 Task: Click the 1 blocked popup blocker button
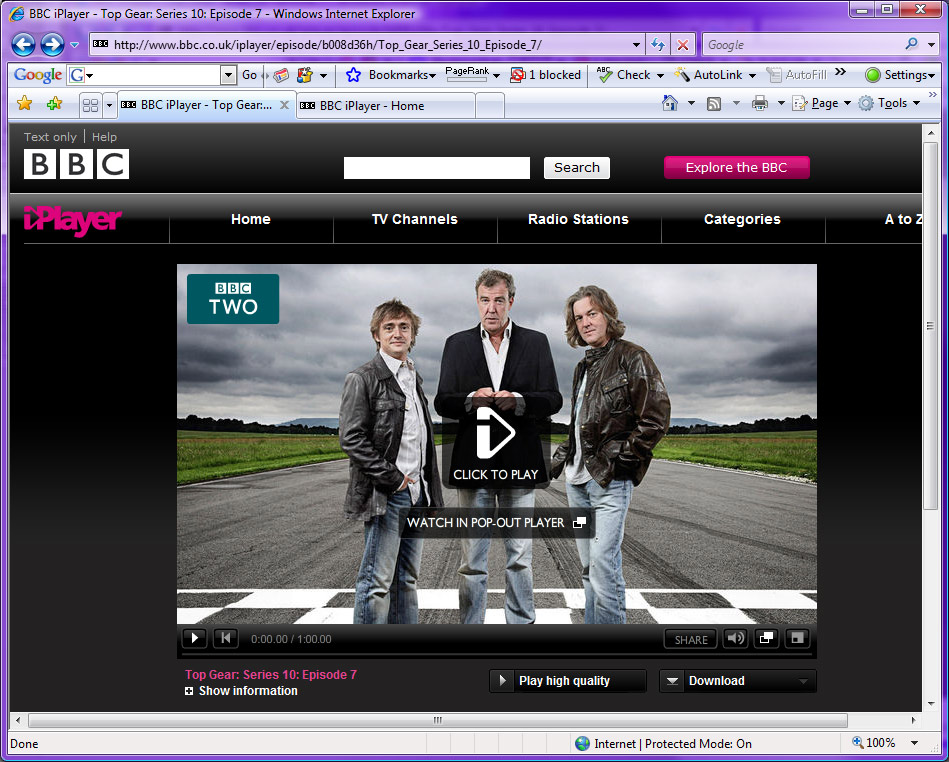click(545, 75)
